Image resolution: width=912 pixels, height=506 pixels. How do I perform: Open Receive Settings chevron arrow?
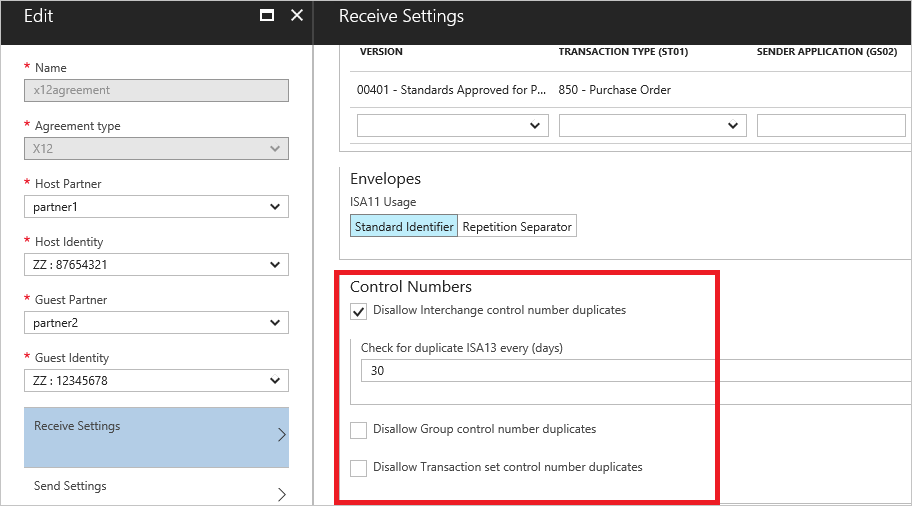[x=281, y=435]
